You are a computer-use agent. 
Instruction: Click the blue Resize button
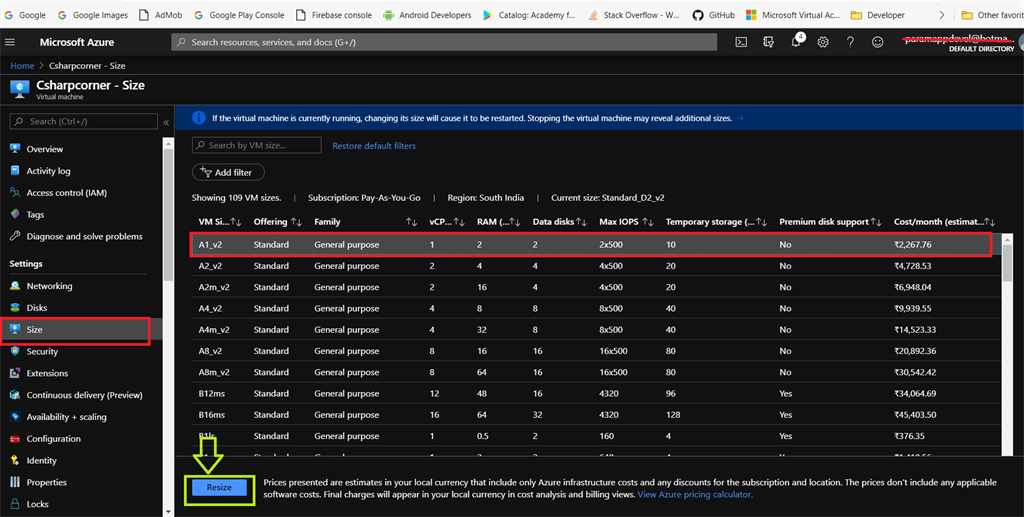pos(219,488)
